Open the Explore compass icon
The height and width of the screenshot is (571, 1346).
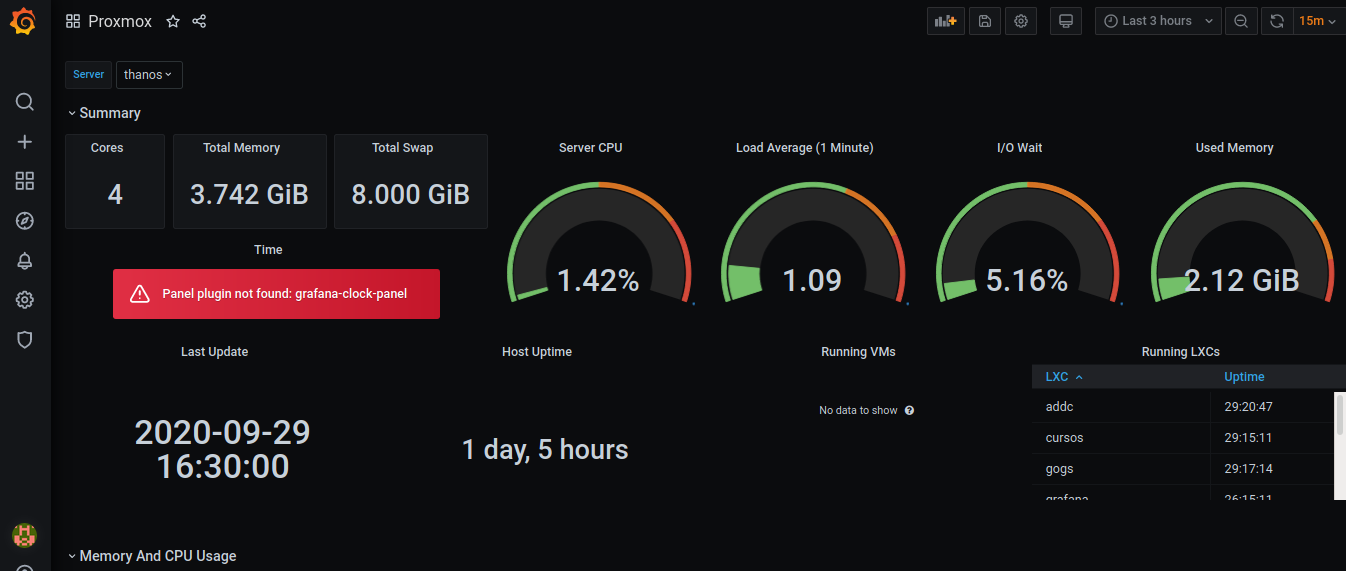pyautogui.click(x=25, y=221)
